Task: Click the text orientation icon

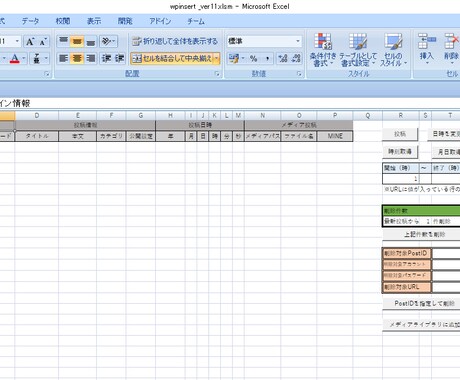Action: (x=106, y=41)
